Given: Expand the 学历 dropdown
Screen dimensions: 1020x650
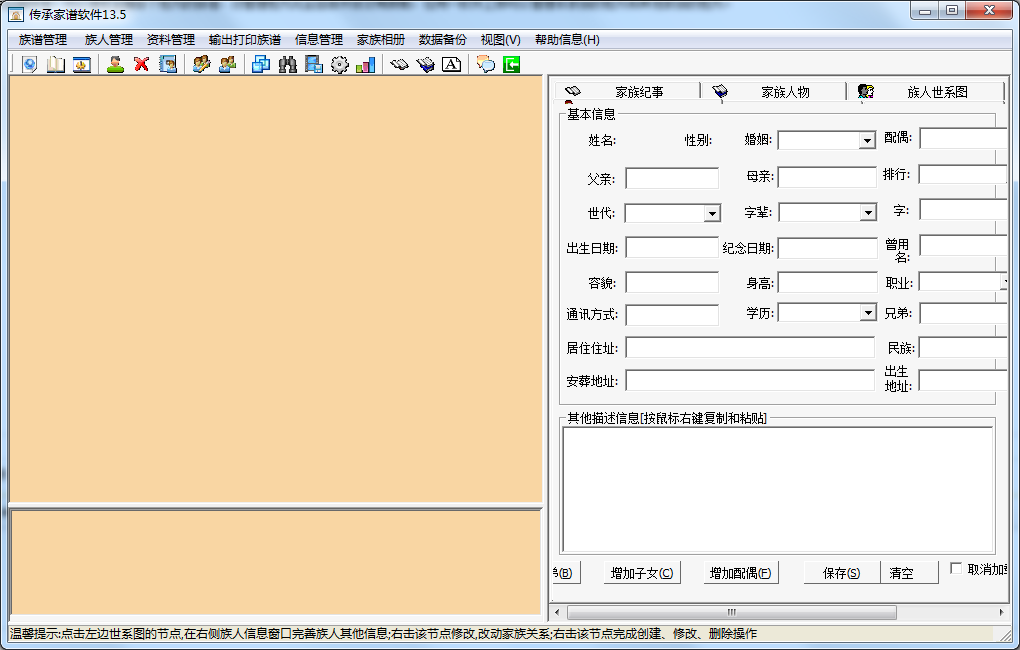Looking at the screenshot, I should (x=867, y=313).
